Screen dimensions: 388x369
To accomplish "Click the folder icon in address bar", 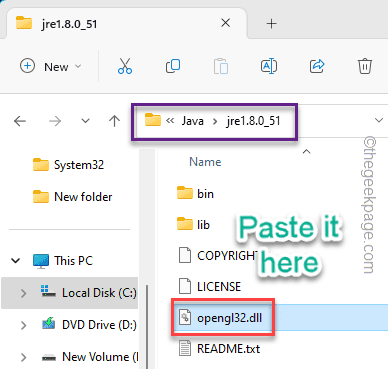I will [x=153, y=120].
